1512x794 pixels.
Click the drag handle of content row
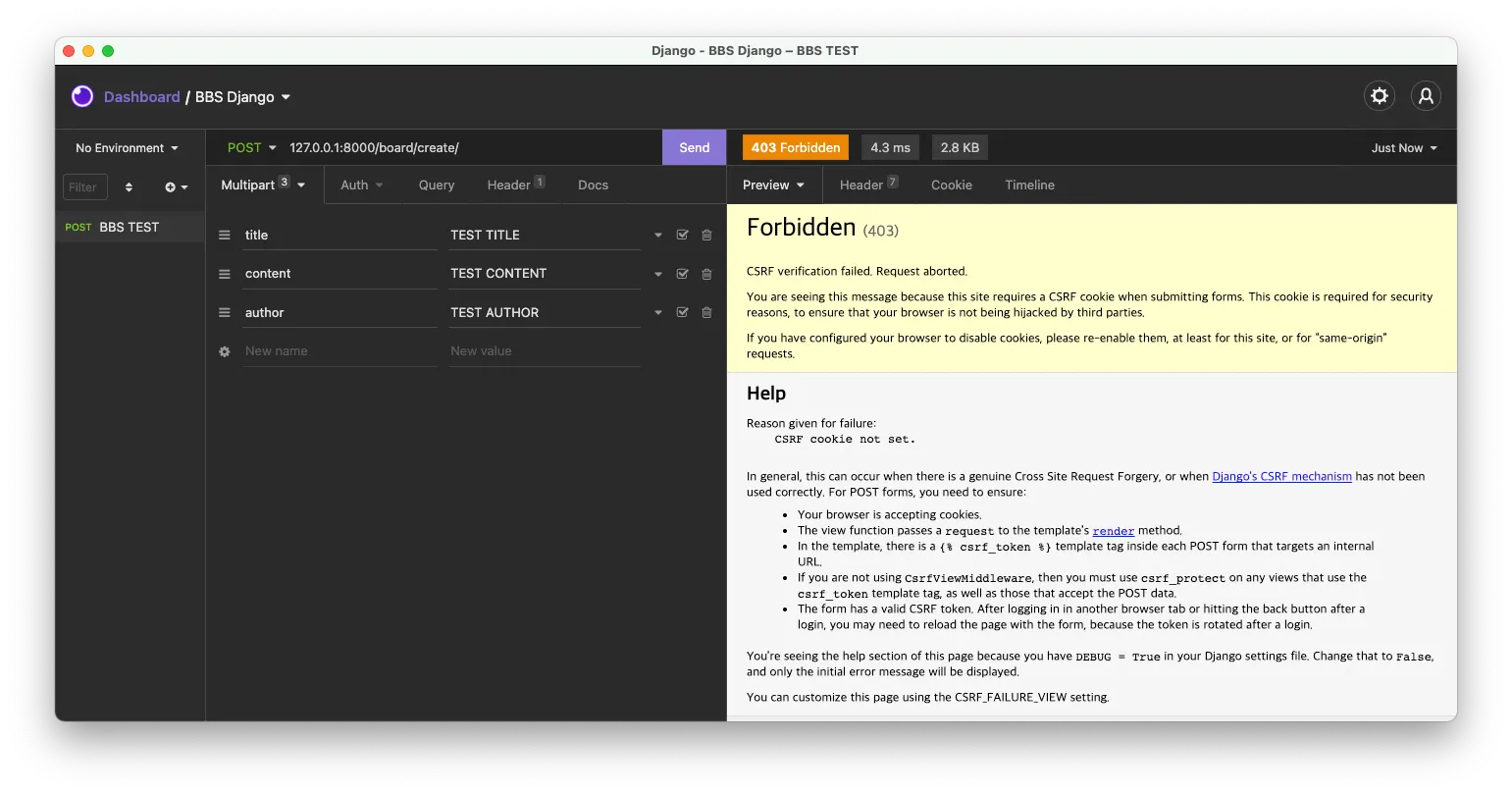225,274
